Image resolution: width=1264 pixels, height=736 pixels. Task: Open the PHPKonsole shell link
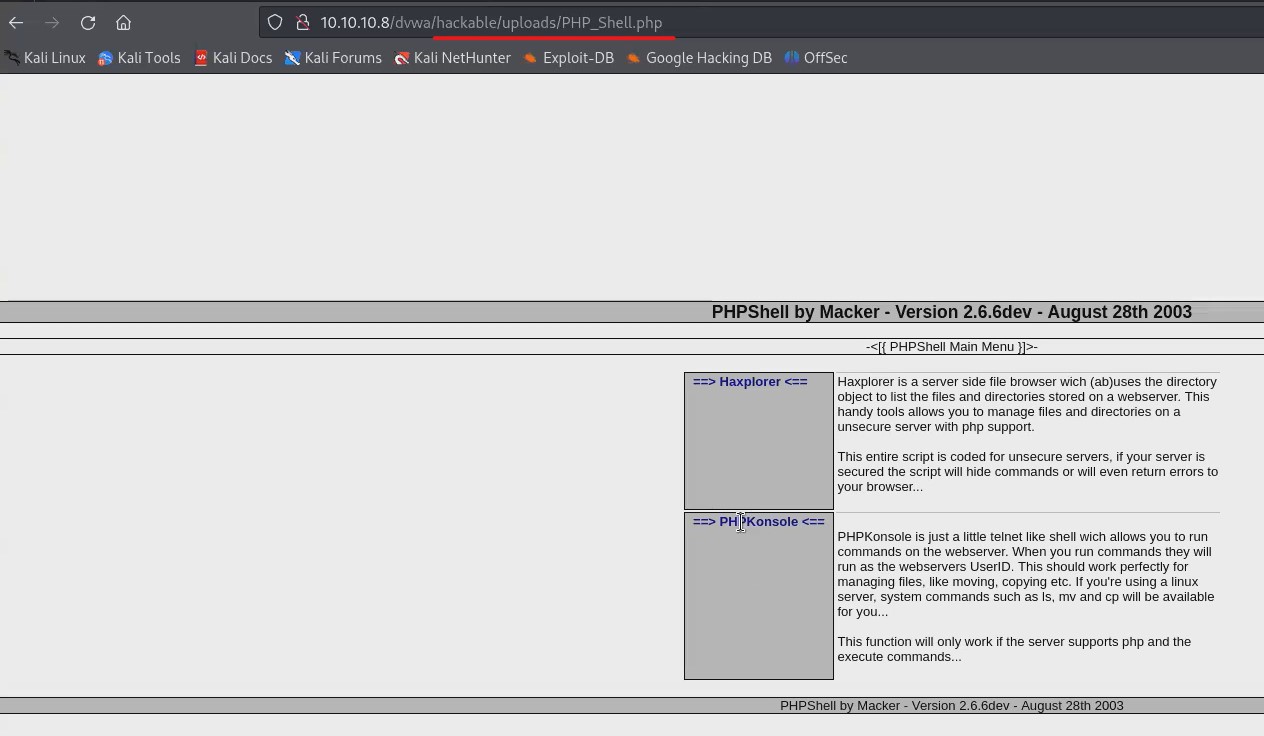759,522
